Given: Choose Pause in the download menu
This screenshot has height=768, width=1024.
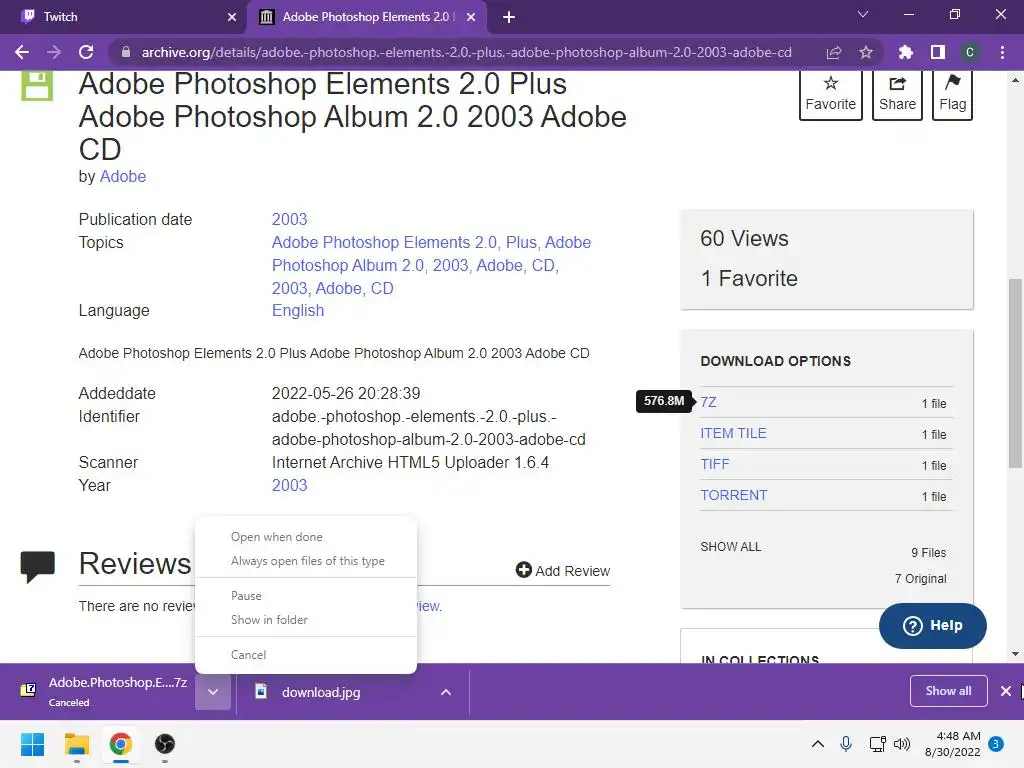Looking at the screenshot, I should pyautogui.click(x=306, y=596).
